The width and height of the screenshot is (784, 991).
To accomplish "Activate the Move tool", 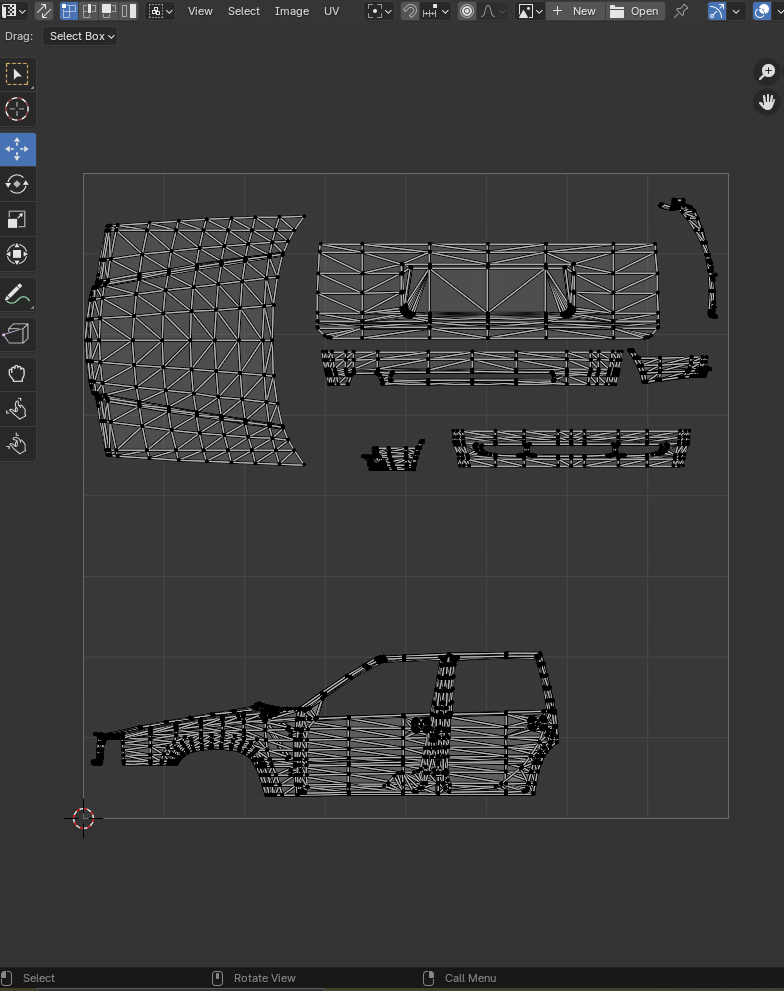I will pyautogui.click(x=17, y=149).
